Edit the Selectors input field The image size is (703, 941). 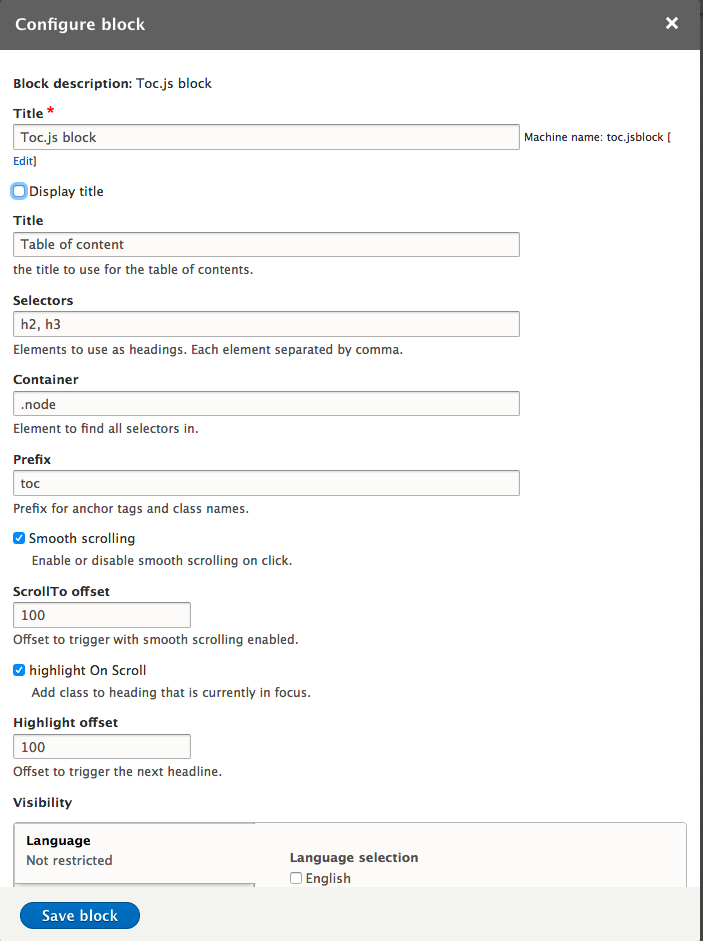pos(266,324)
